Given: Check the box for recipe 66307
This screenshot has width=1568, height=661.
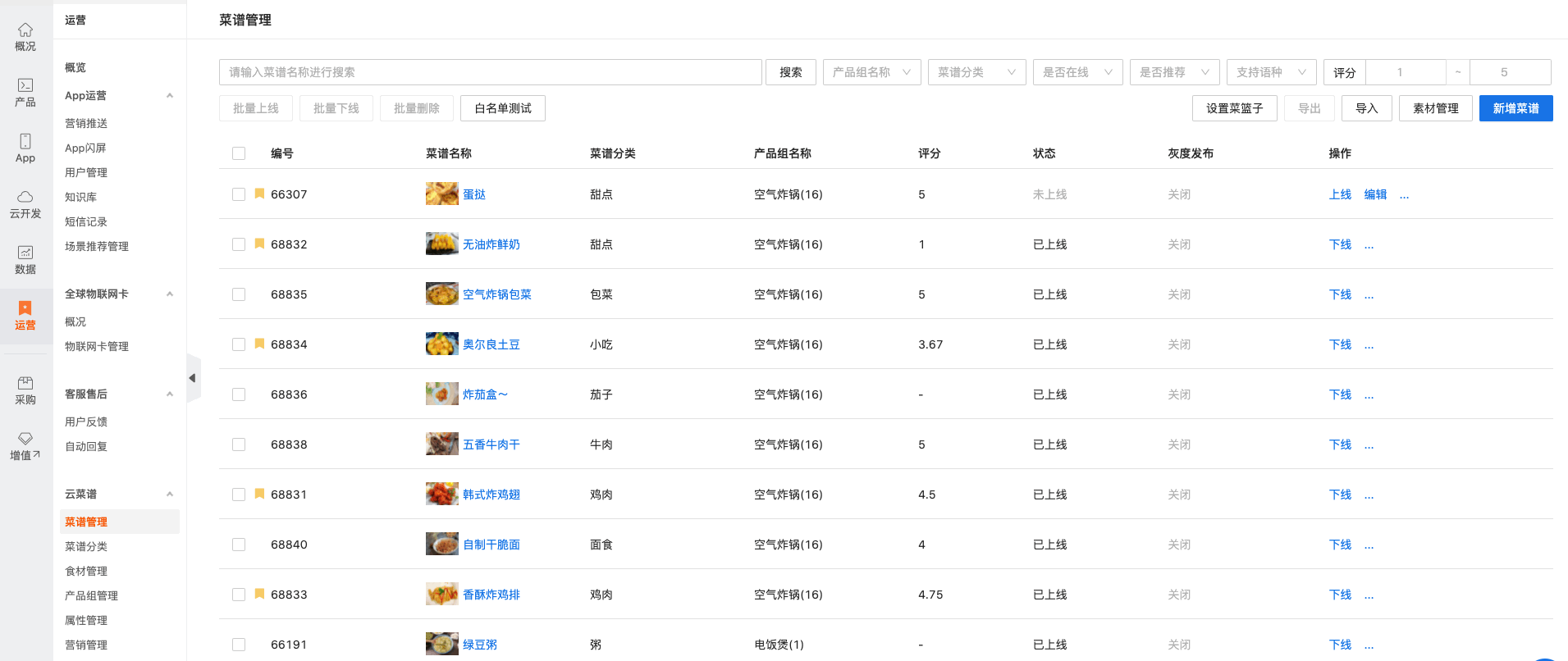Looking at the screenshot, I should 239,194.
